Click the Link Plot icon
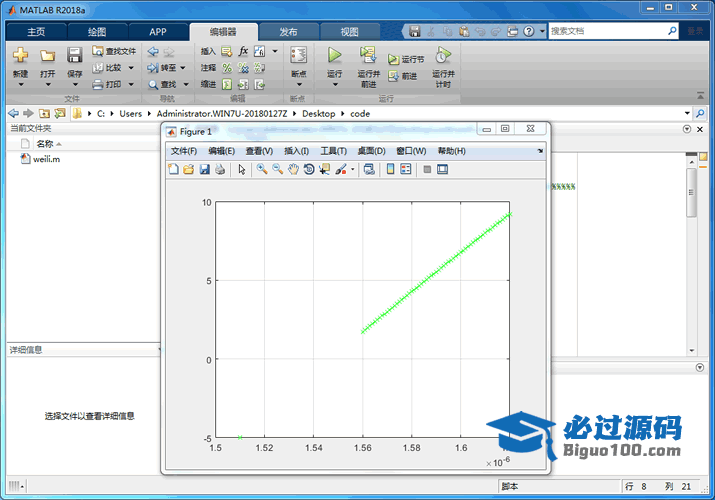This screenshot has height=500, width=715. click(x=369, y=170)
